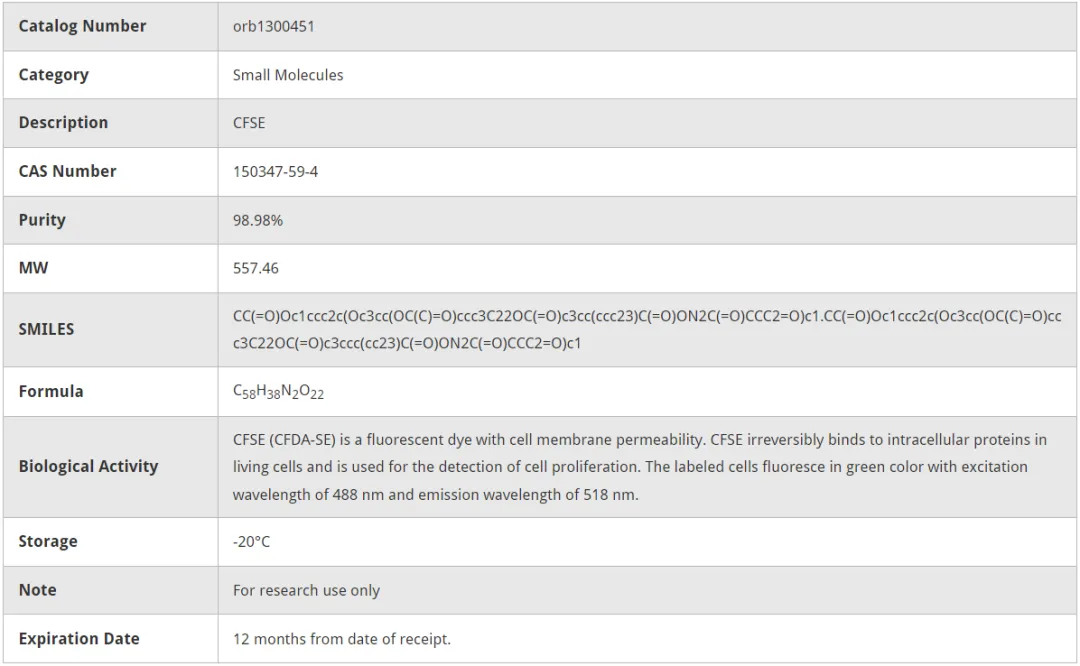Select the catalog number orb1300451
Image resolution: width=1080 pixels, height=666 pixels.
273,26
